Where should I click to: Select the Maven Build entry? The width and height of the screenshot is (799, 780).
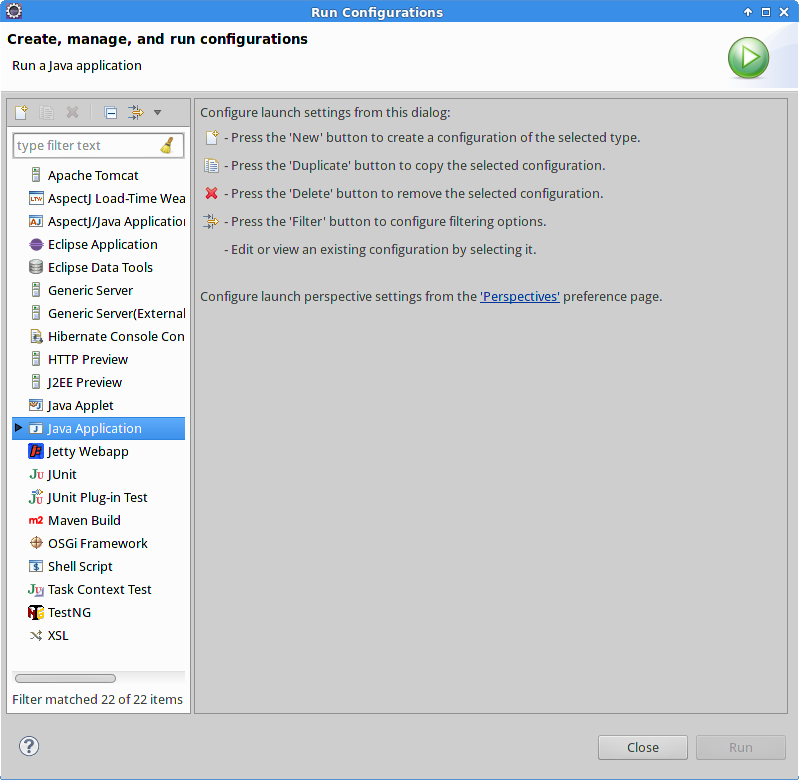(x=85, y=520)
